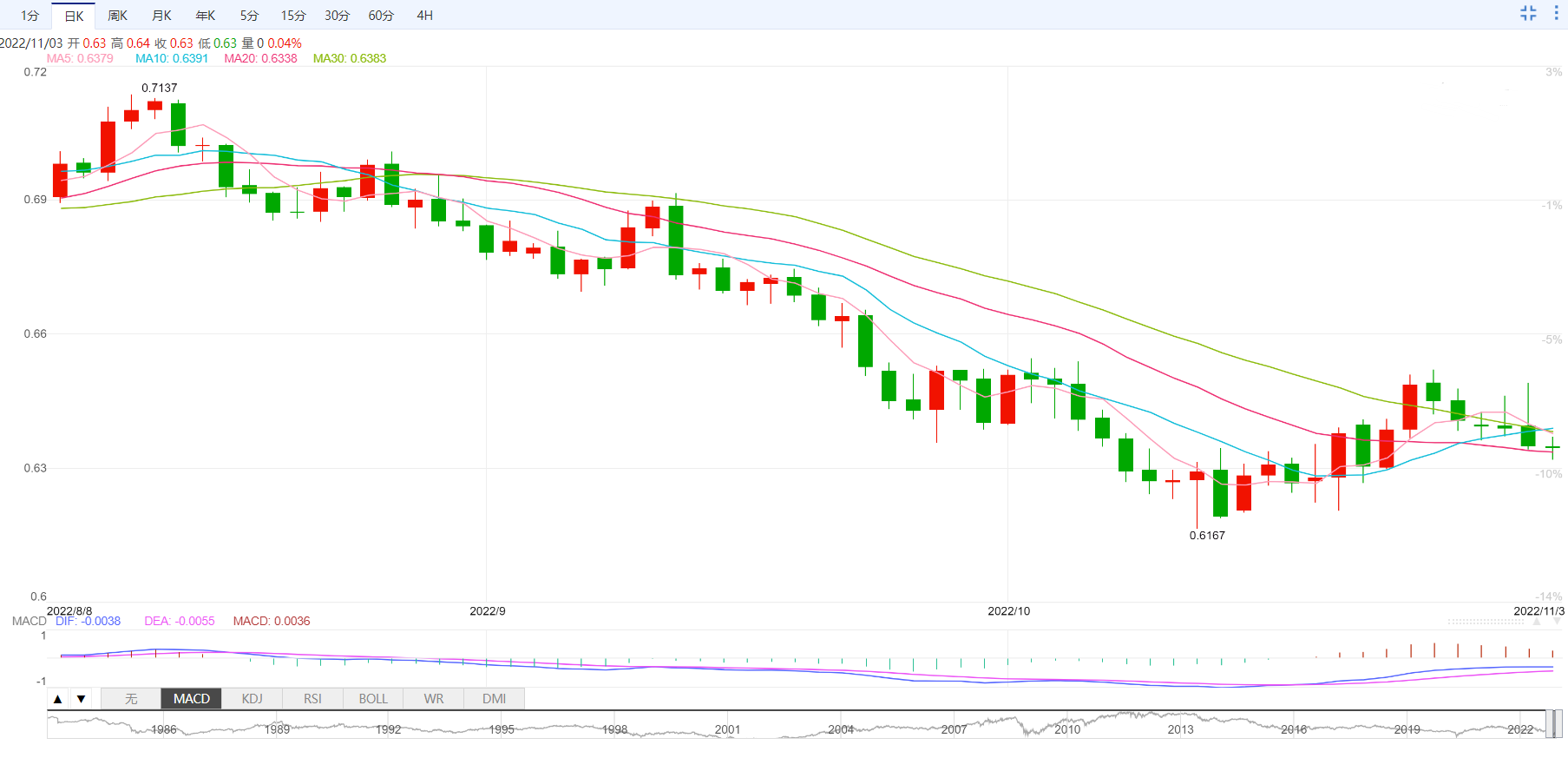Click the 0.04% change value in header
This screenshot has height=758, width=1568.
[285, 43]
